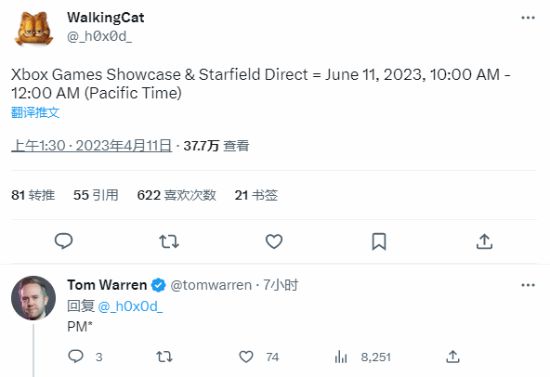Screen dimensions: 550x377
Task: Open Tom Warren's profile photo
Action: pyautogui.click(x=33, y=298)
